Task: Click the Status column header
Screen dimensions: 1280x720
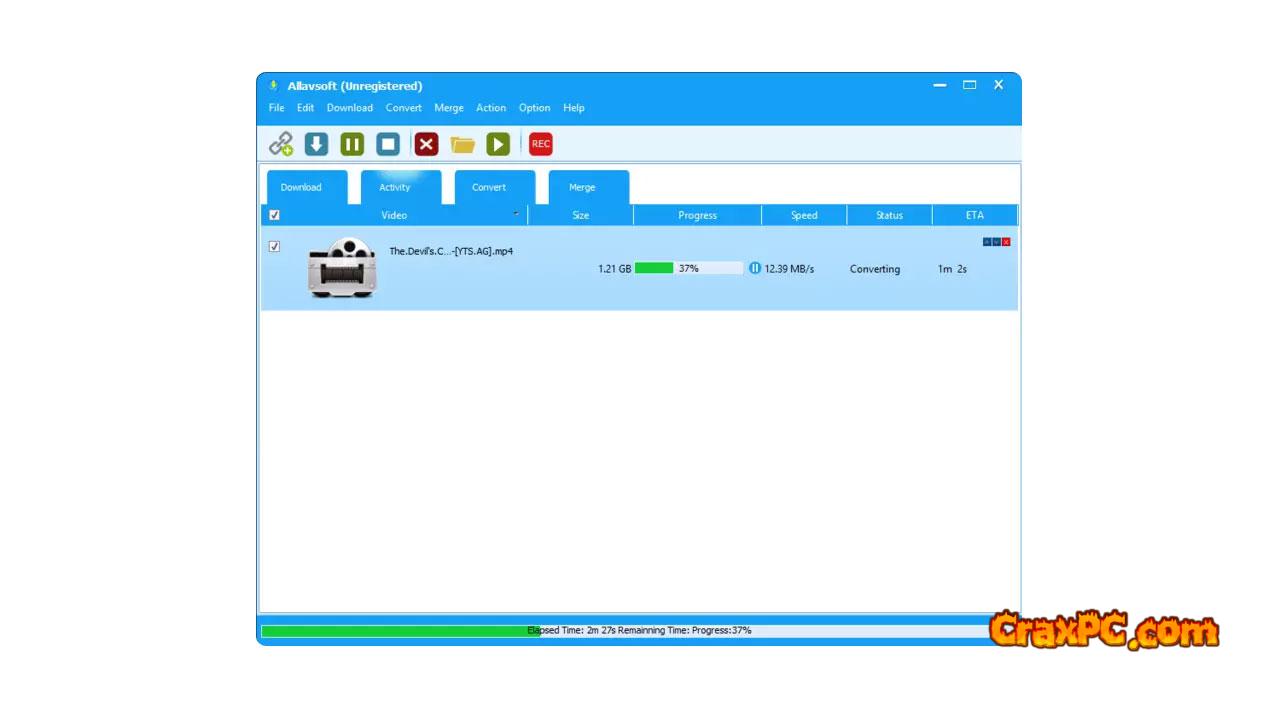Action: click(889, 215)
